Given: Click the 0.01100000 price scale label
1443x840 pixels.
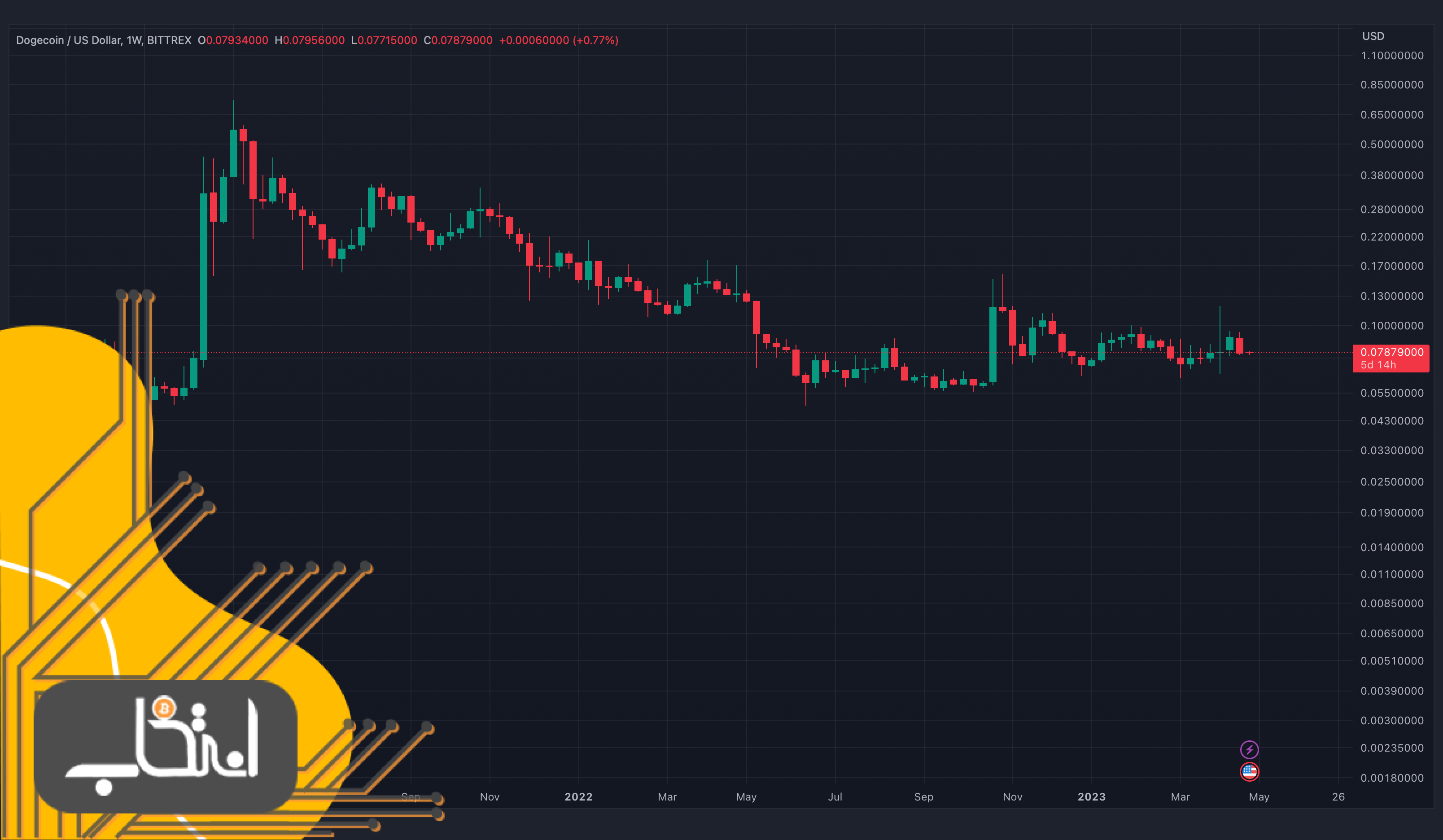Looking at the screenshot, I should [x=1391, y=574].
